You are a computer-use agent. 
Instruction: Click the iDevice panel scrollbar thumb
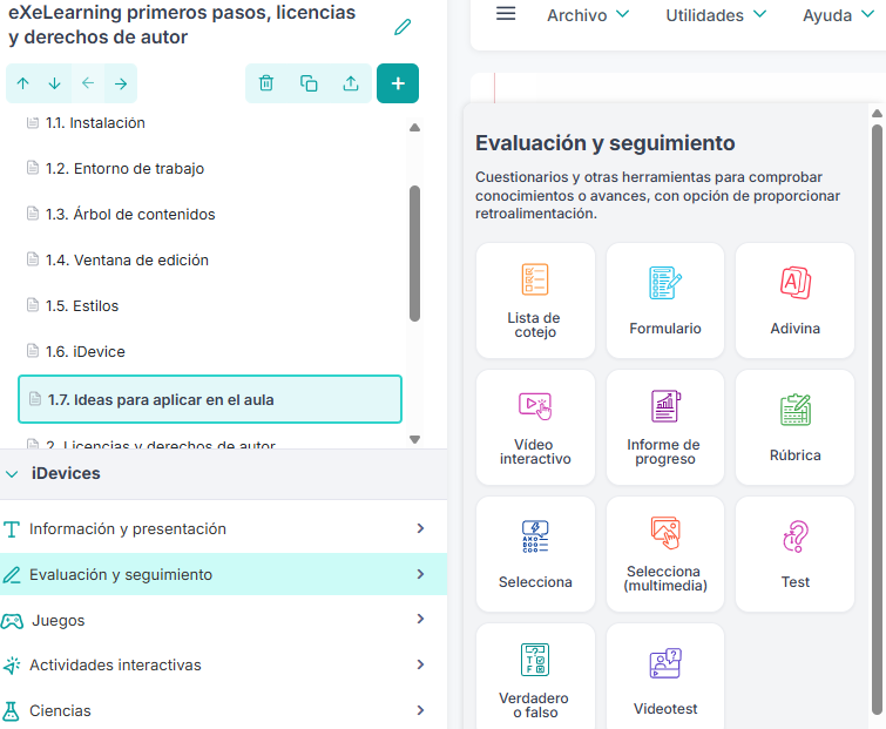click(877, 420)
